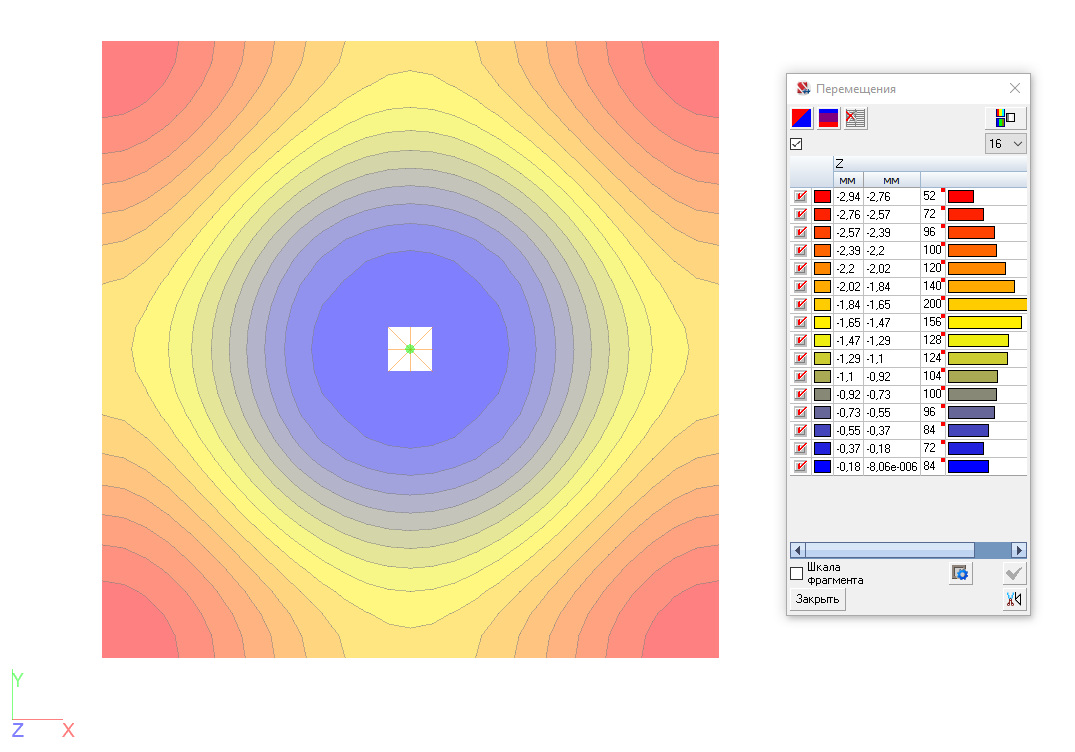
Task: Uncheck the -1,65 to -1,47 range row
Action: [x=800, y=322]
